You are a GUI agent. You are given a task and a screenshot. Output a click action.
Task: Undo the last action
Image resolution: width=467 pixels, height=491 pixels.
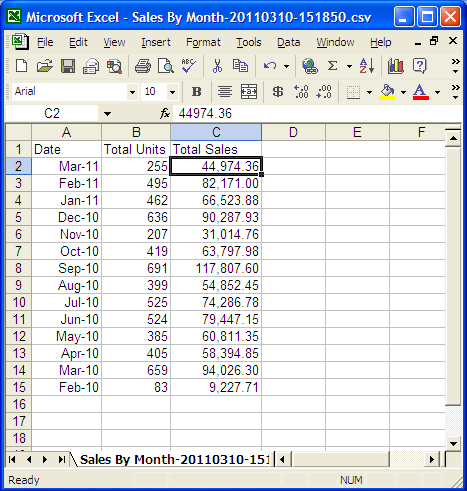pyautogui.click(x=270, y=66)
